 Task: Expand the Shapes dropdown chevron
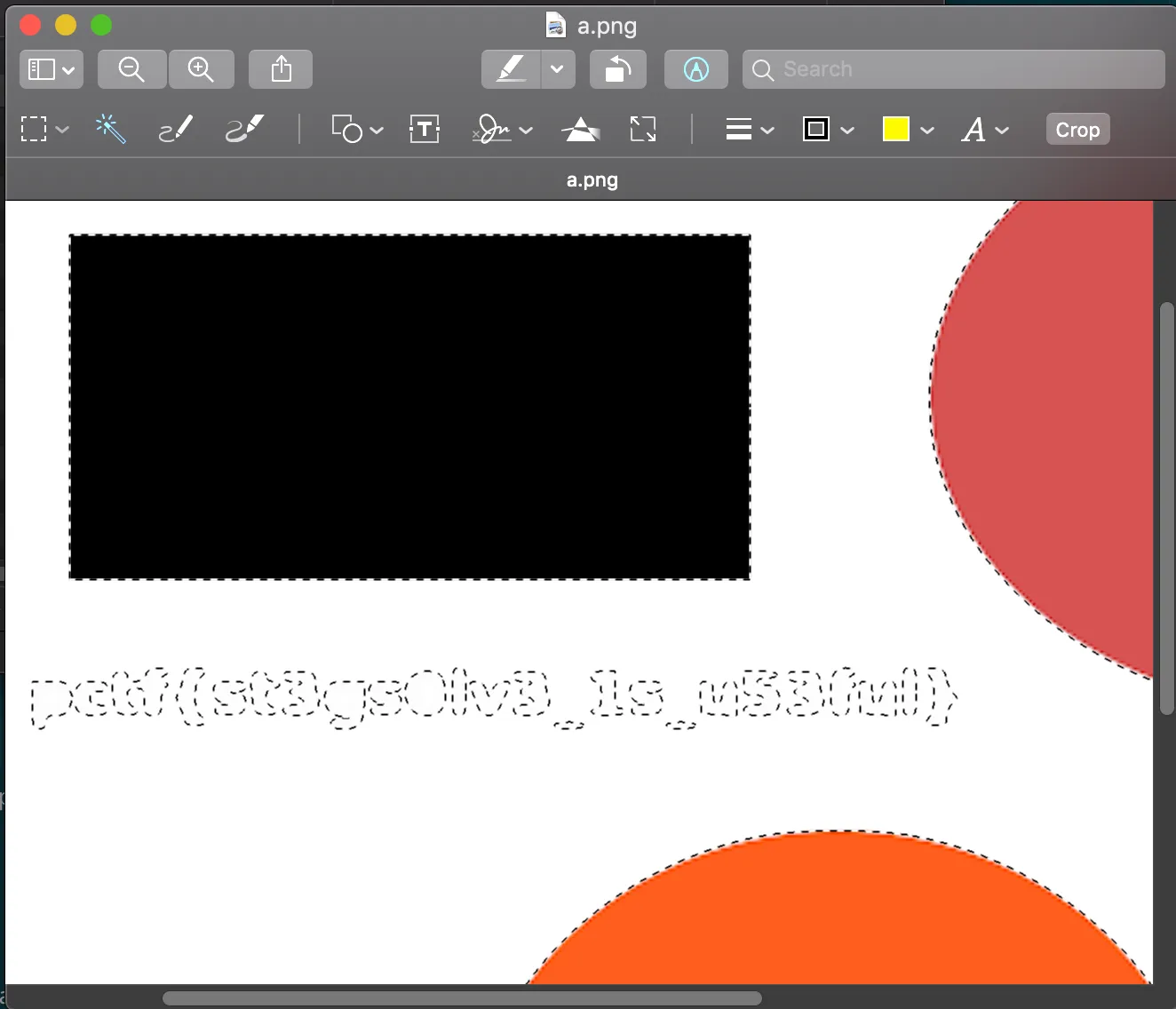pyautogui.click(x=377, y=130)
